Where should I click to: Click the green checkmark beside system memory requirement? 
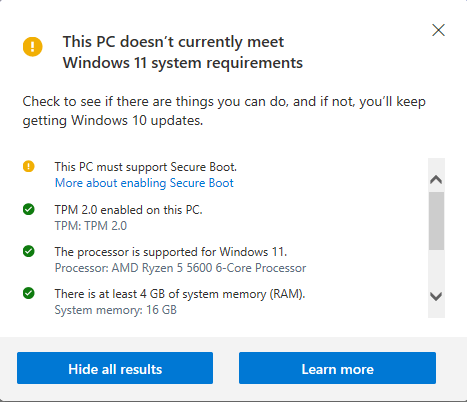pos(29,293)
